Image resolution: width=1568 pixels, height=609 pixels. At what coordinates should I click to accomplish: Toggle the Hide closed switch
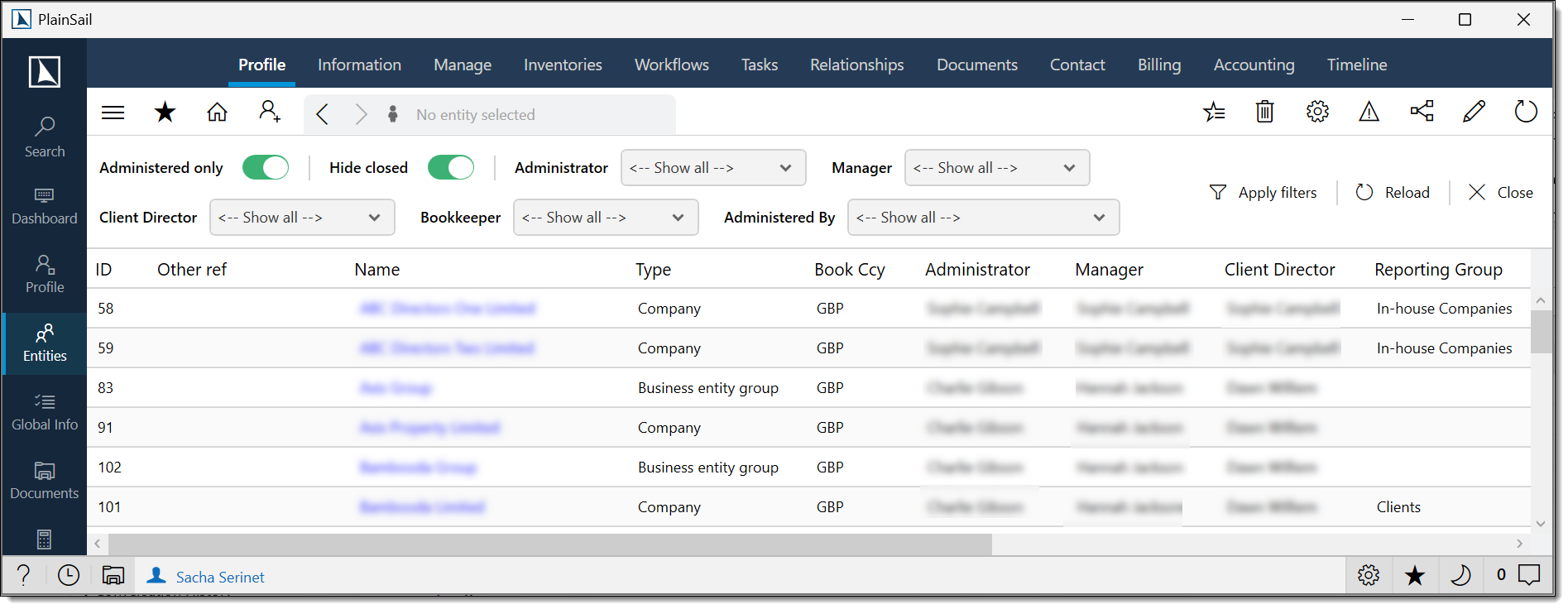[x=451, y=167]
